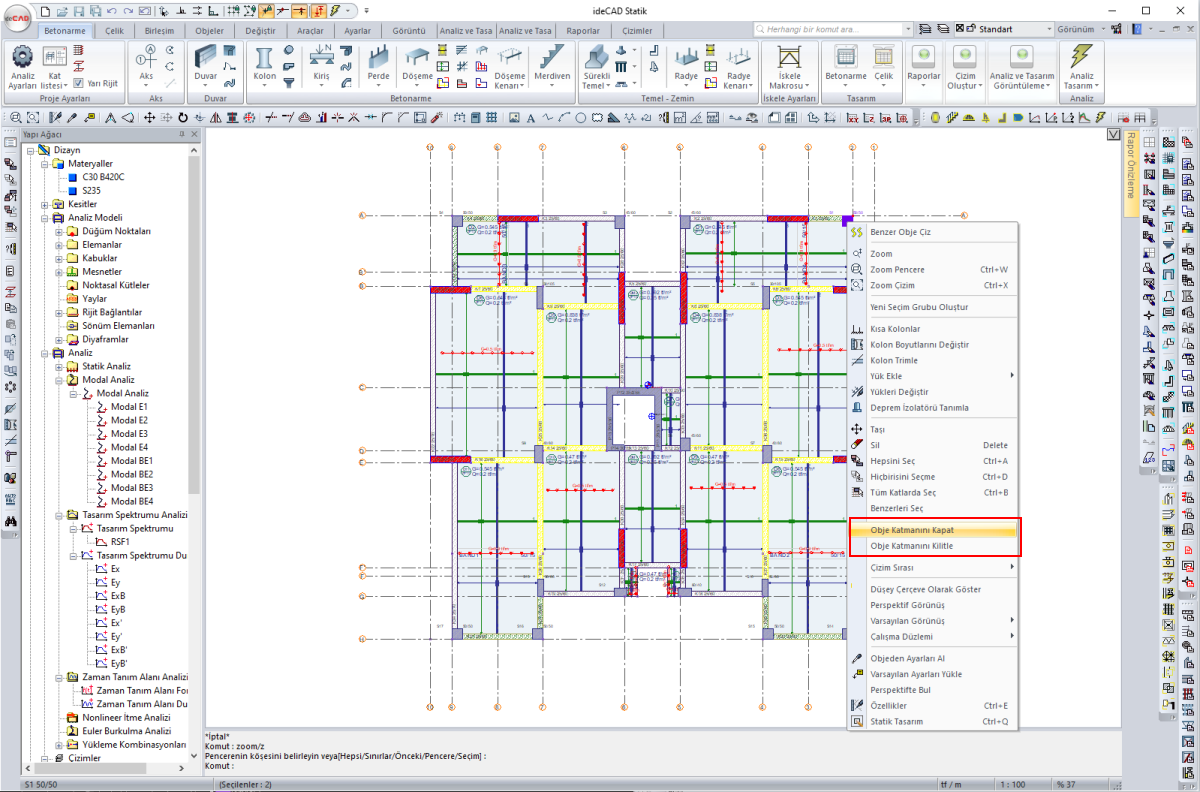This screenshot has width=1200, height=792.
Task: Toggle the Yarı Rijit checkbox
Action: pos(79,83)
